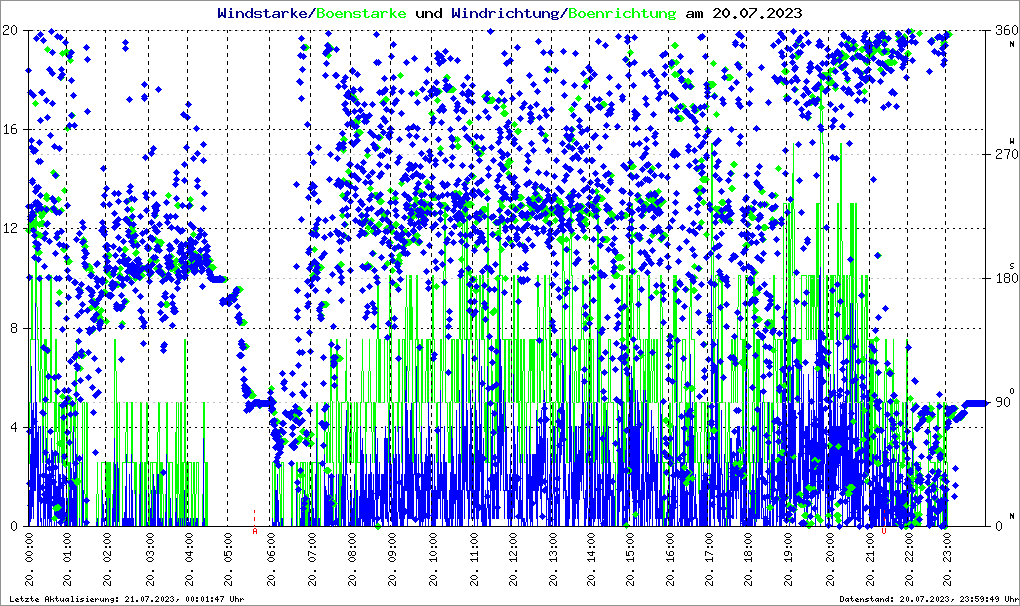Click the wind-strength scale label '20'
Screen dimensions: 1020x606
[x=10, y=30]
